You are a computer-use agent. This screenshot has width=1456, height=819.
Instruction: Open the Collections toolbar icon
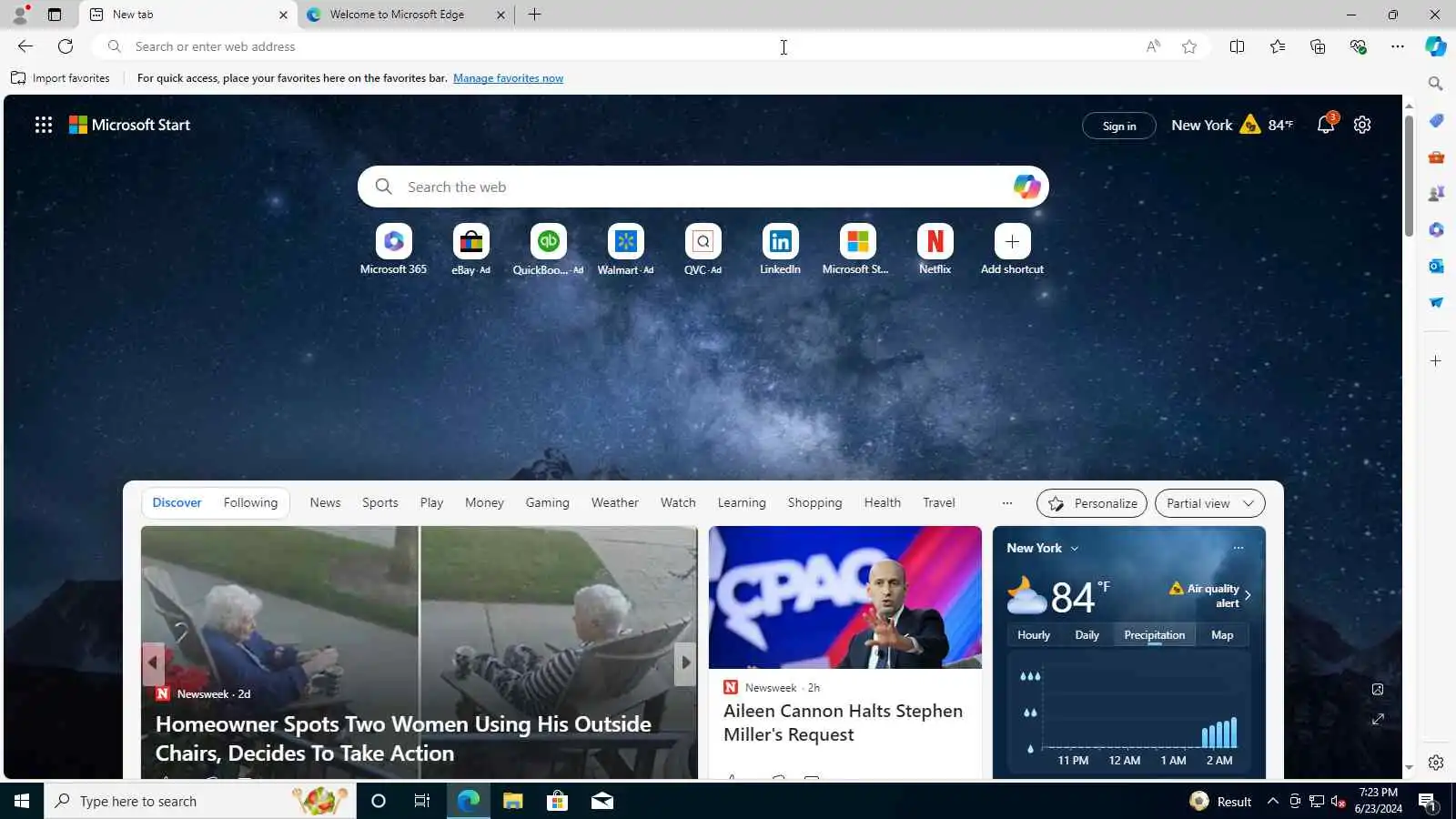pyautogui.click(x=1318, y=46)
